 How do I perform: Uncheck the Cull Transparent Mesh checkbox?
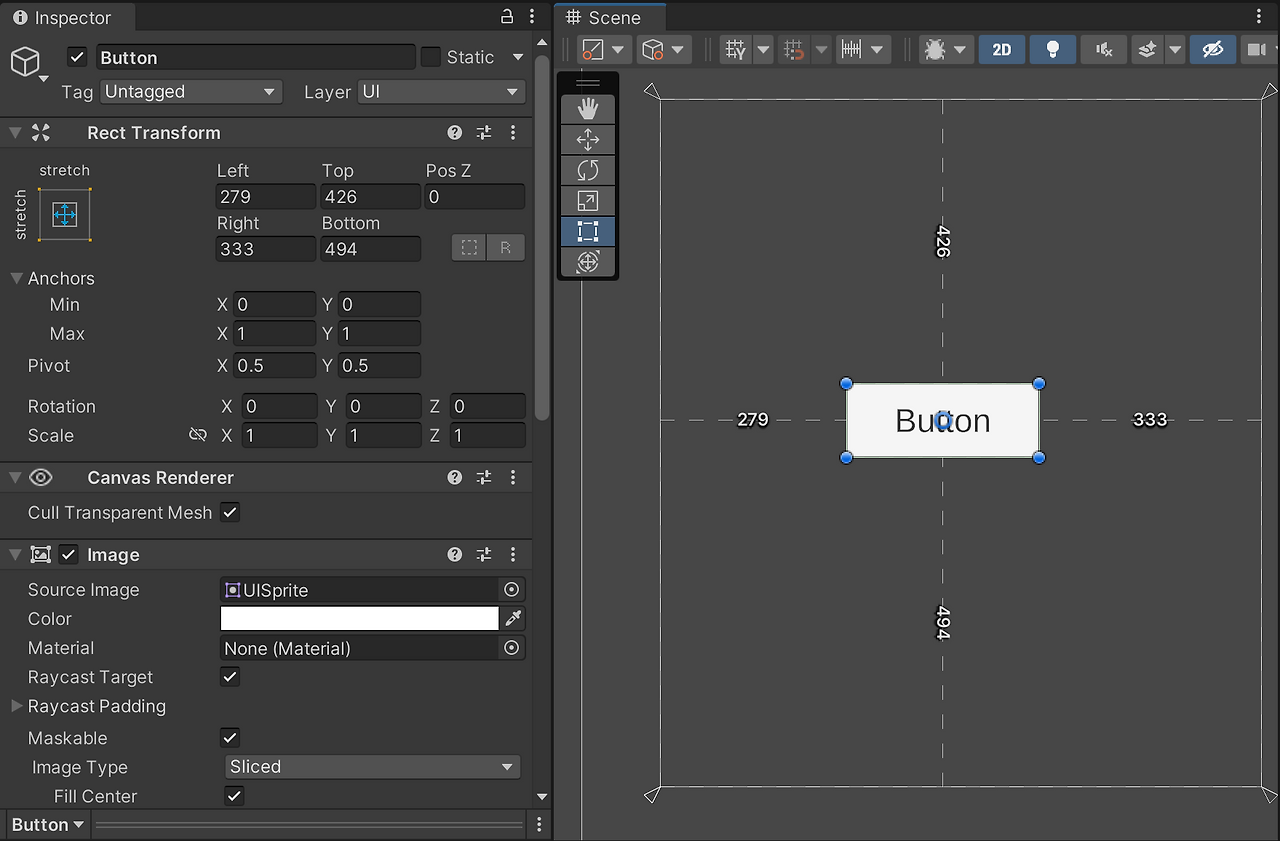[230, 512]
